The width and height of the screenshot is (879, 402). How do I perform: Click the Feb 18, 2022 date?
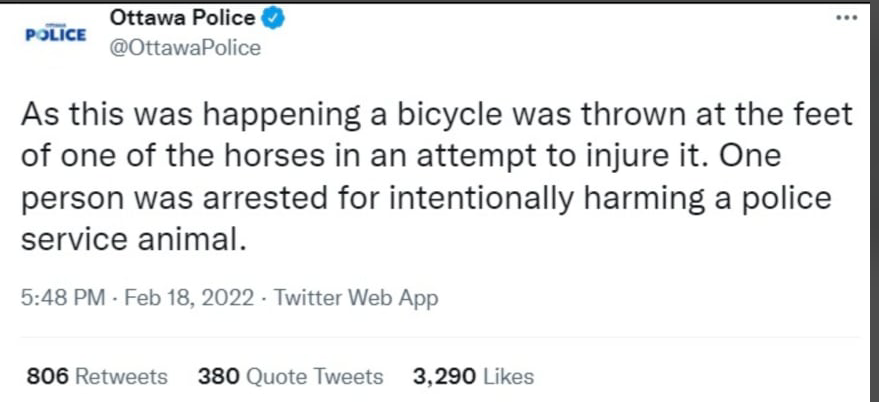tap(189, 298)
